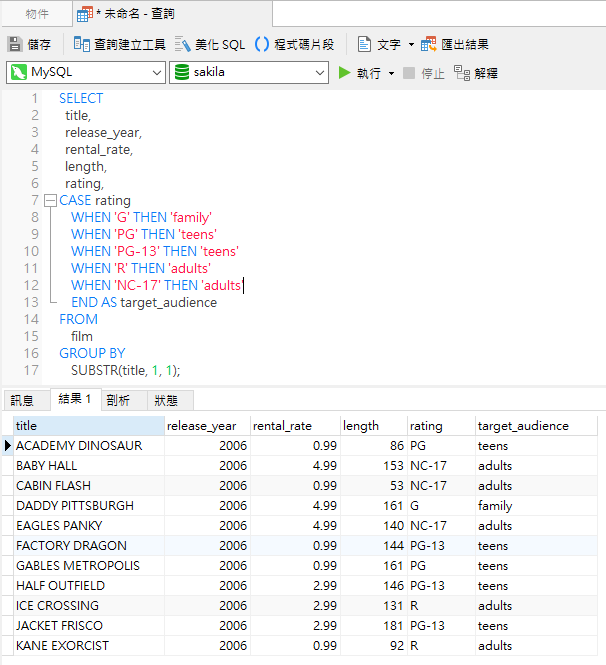Run query with green 執行 arrow
The width and height of the screenshot is (606, 665).
point(344,73)
